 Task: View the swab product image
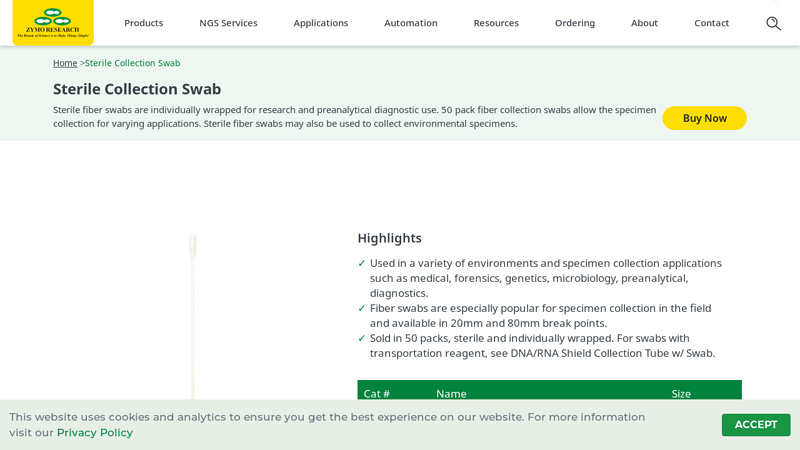193,316
